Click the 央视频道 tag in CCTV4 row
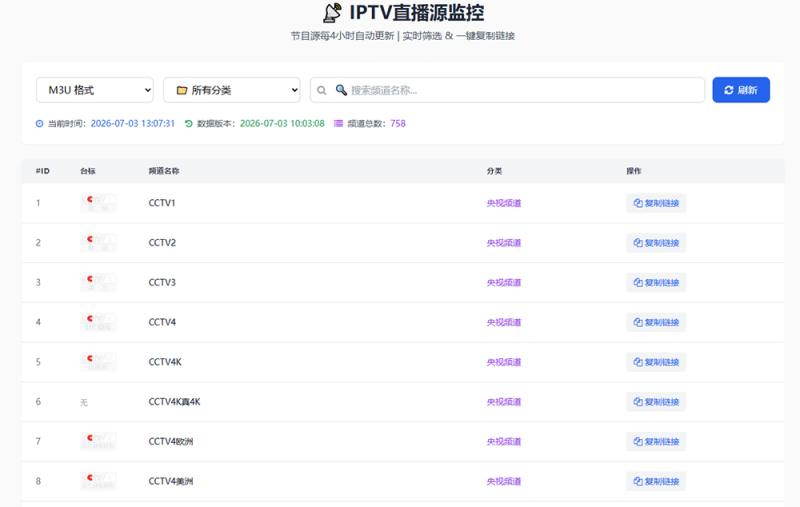Viewport: 800px width, 507px height. pyautogui.click(x=504, y=322)
